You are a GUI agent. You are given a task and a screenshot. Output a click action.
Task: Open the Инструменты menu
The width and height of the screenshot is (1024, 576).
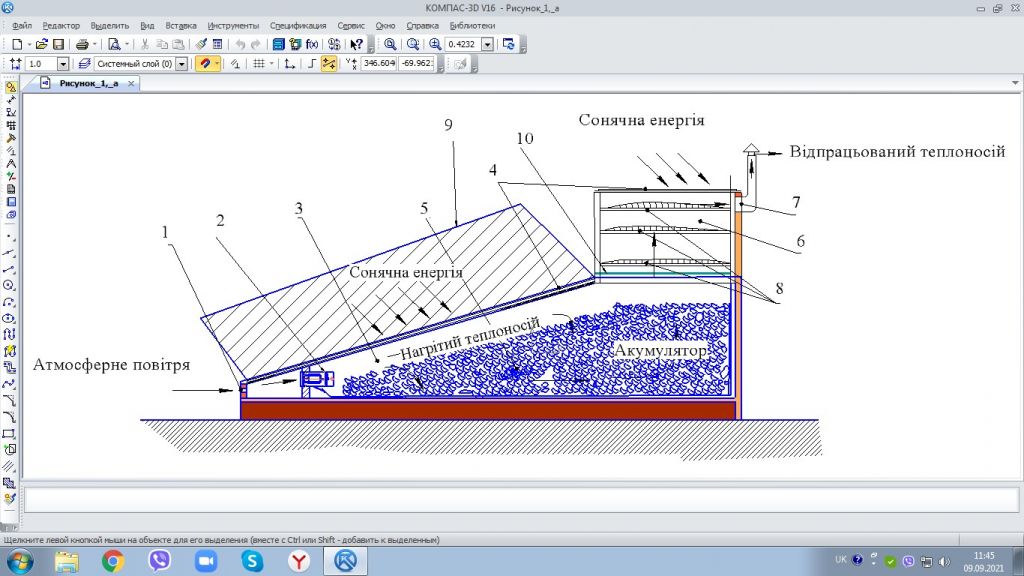(233, 25)
